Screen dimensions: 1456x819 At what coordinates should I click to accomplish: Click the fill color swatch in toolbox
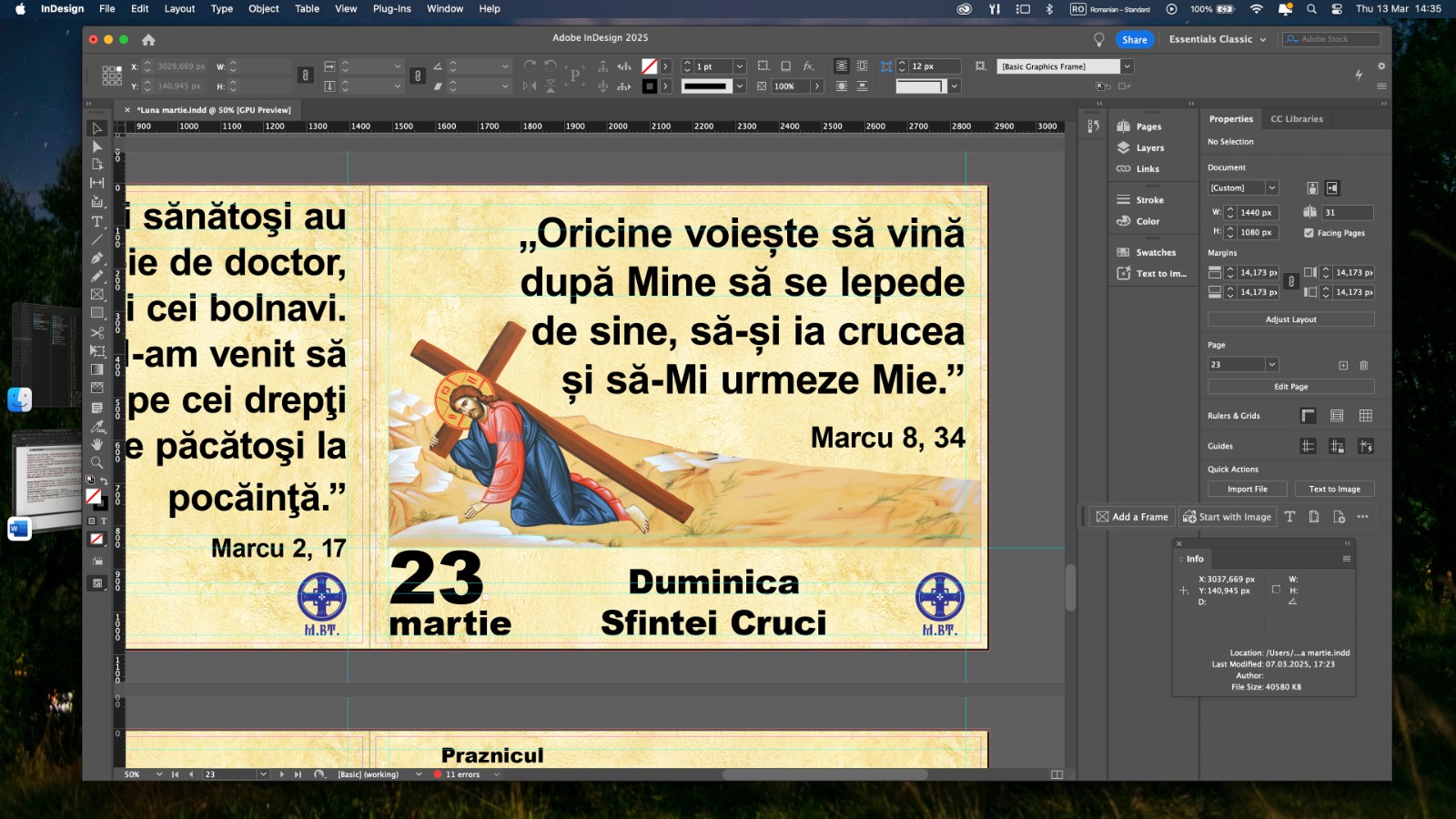pos(93,496)
